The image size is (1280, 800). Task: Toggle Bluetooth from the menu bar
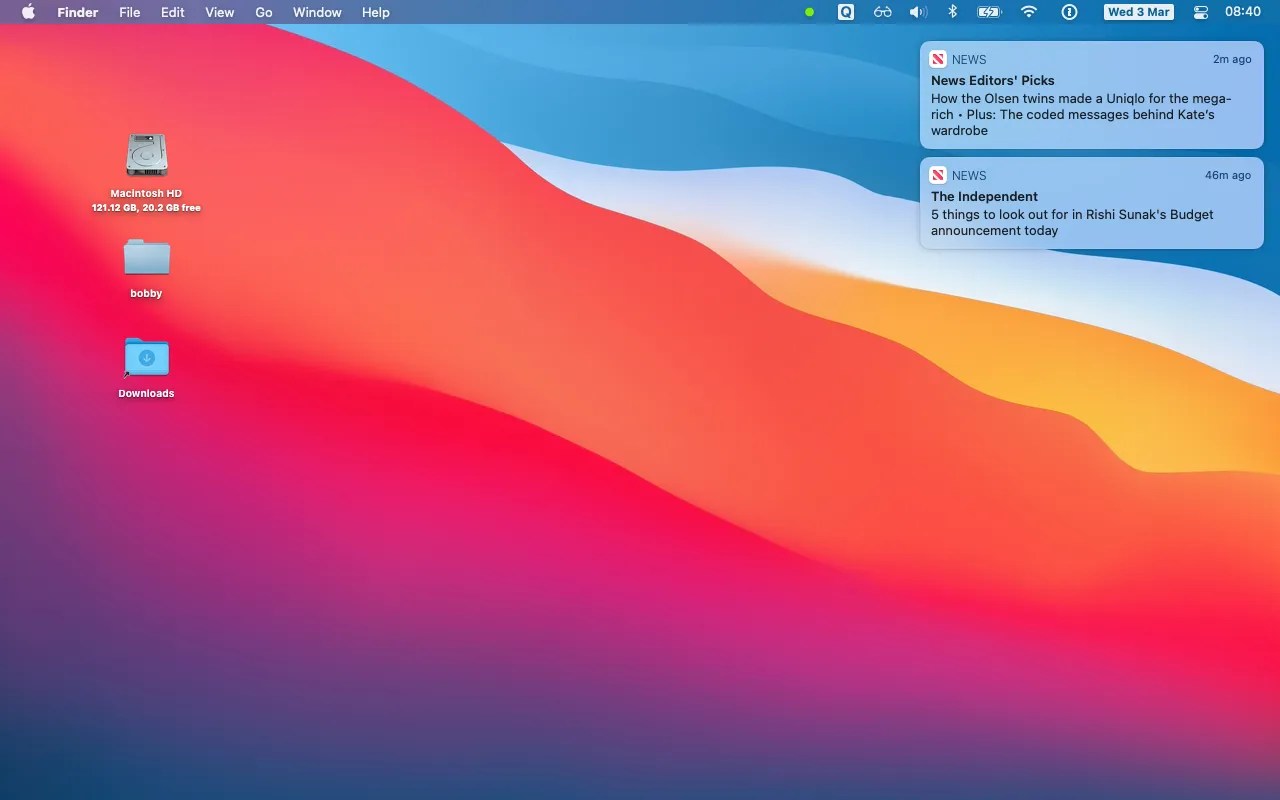click(952, 12)
